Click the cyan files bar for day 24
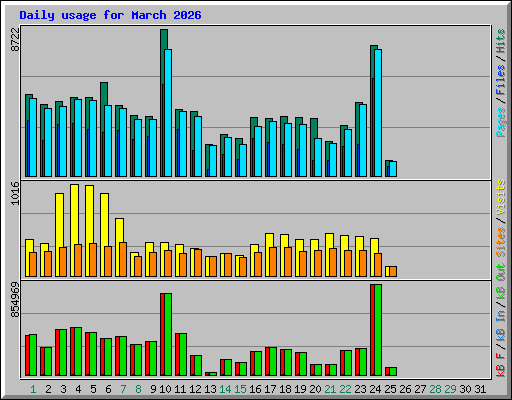 (x=378, y=113)
